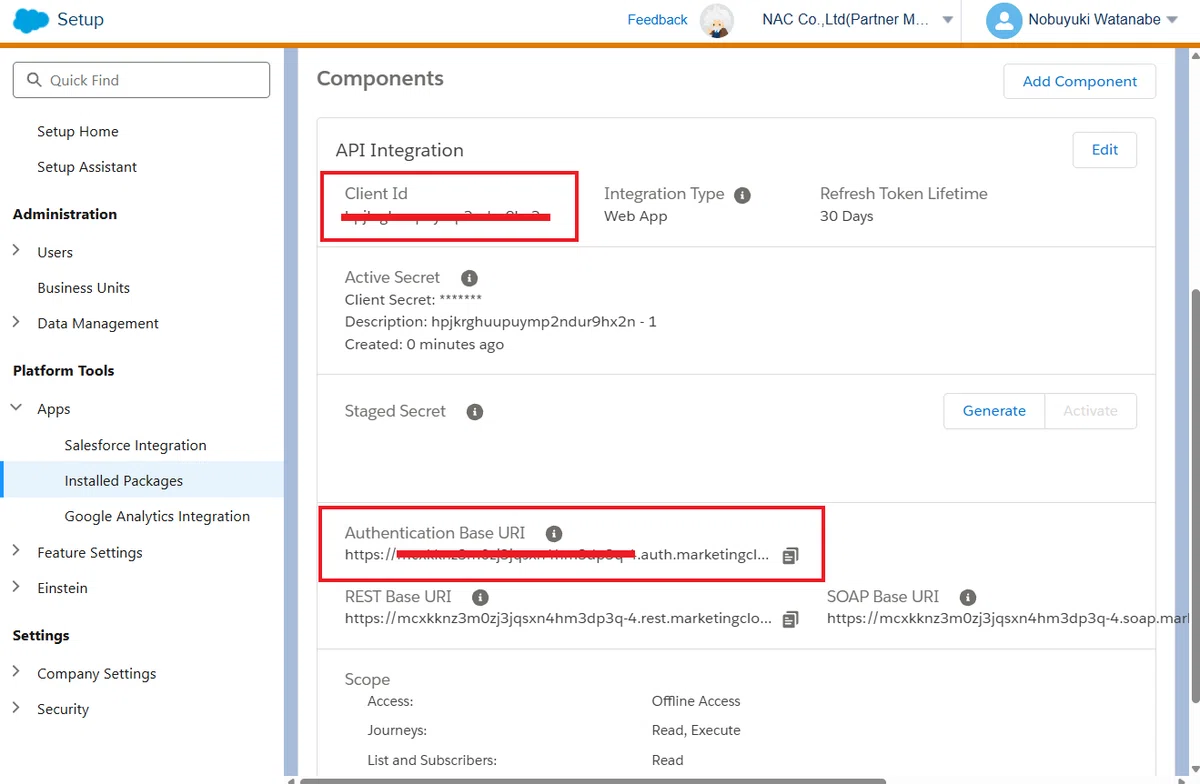This screenshot has width=1200, height=784.
Task: Open the Nobuyuki Watanabe user menu arrow
Action: 1172,20
